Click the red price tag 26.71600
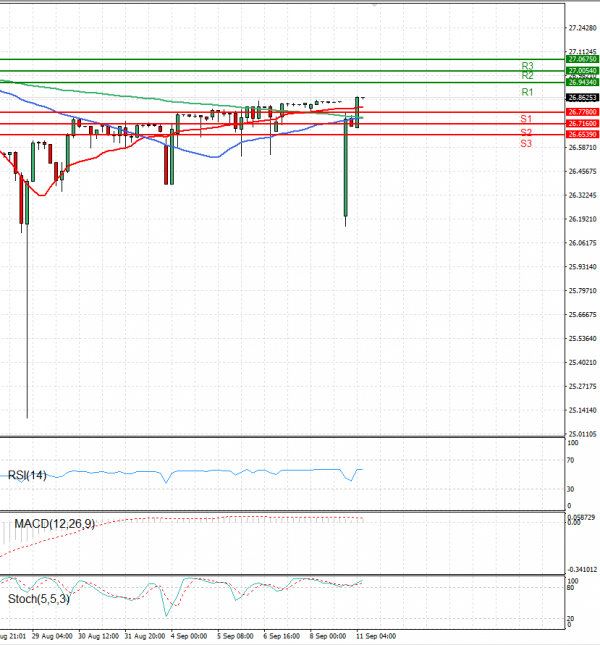The image size is (600, 645). pos(582,123)
